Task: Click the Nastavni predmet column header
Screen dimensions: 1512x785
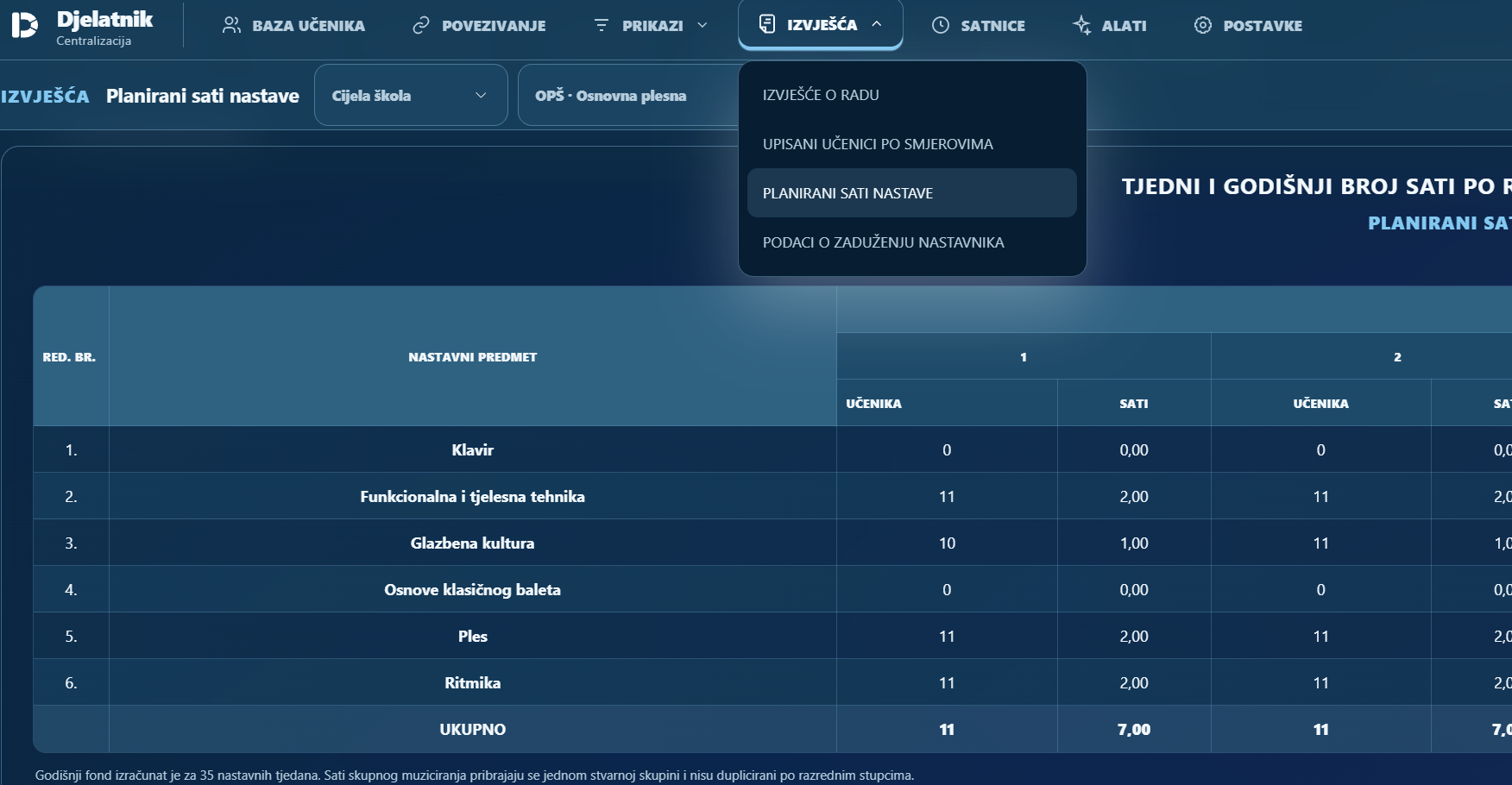Action: coord(473,356)
